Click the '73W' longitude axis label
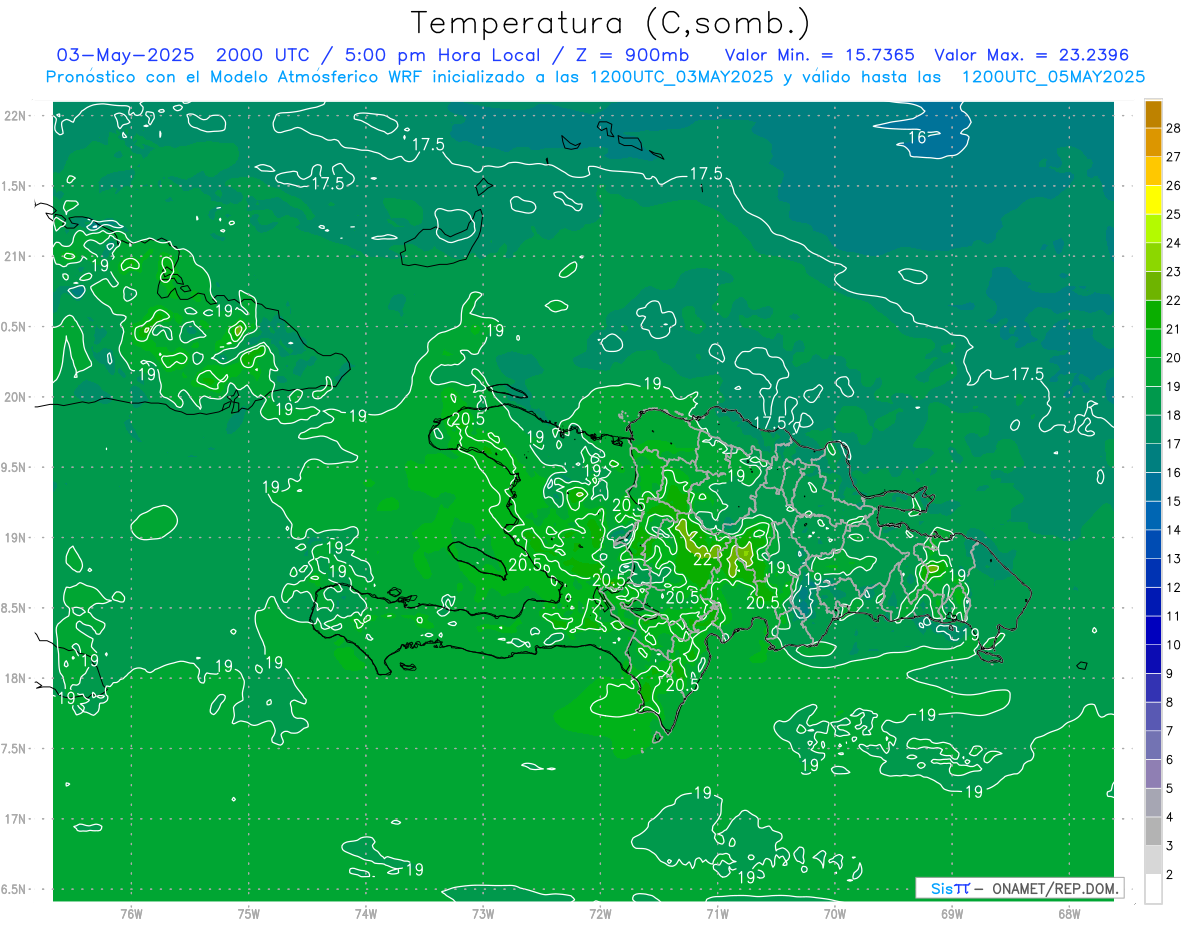 (483, 914)
